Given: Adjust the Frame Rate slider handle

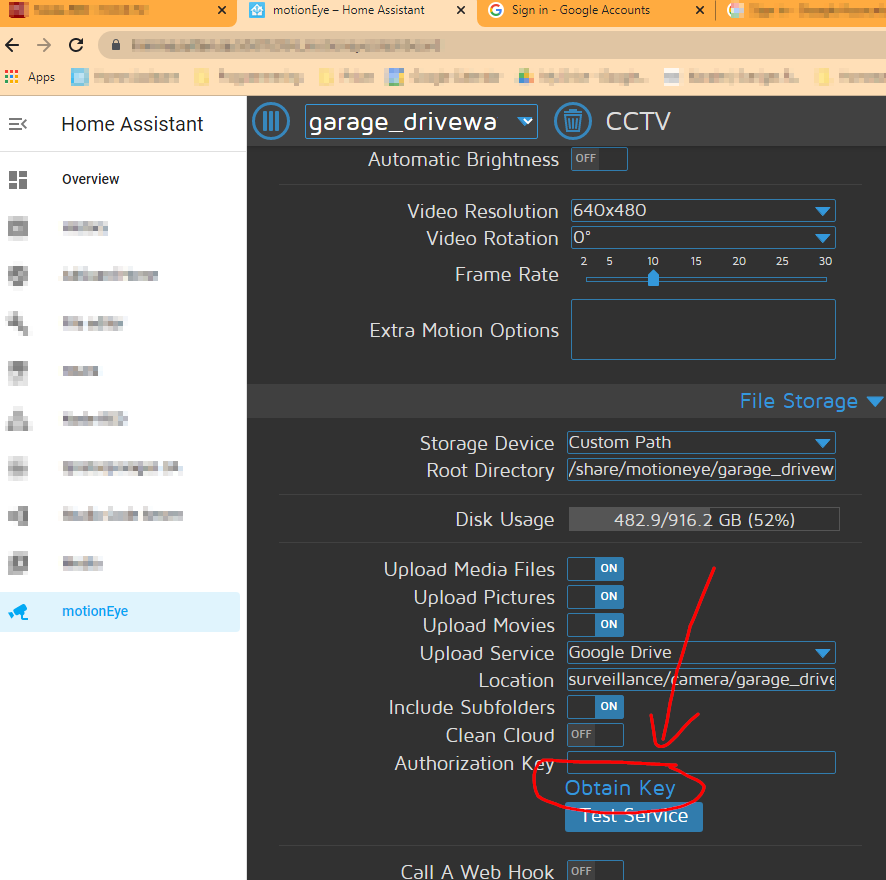Looking at the screenshot, I should pyautogui.click(x=654, y=278).
